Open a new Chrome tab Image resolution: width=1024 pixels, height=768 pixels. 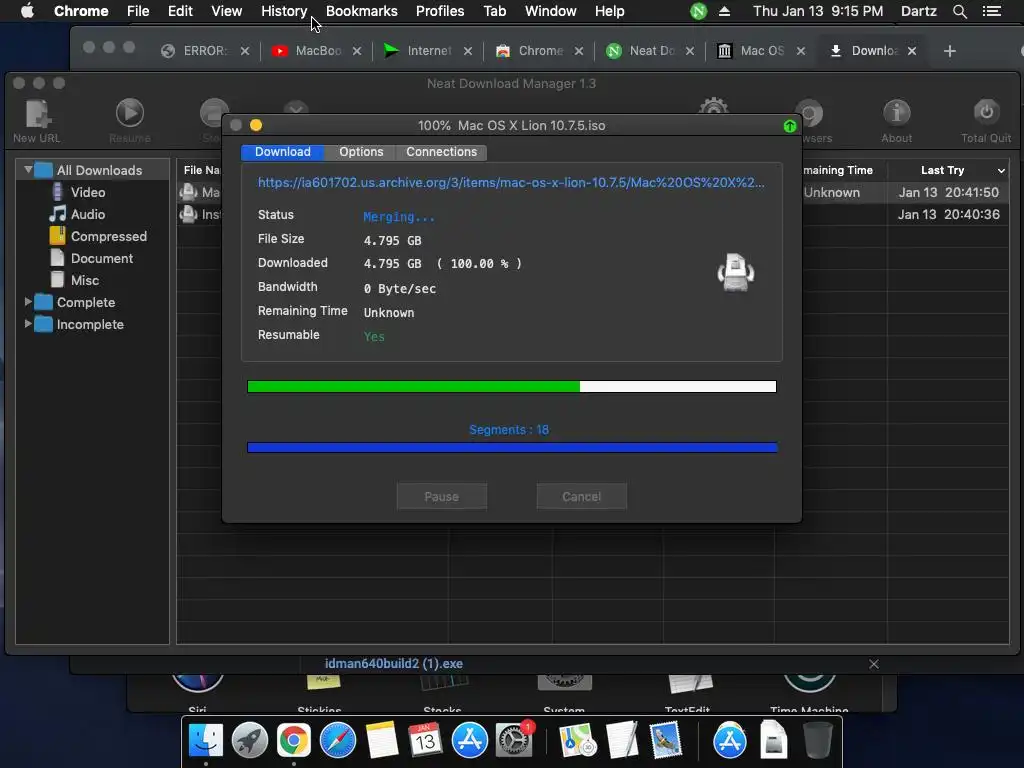point(950,51)
